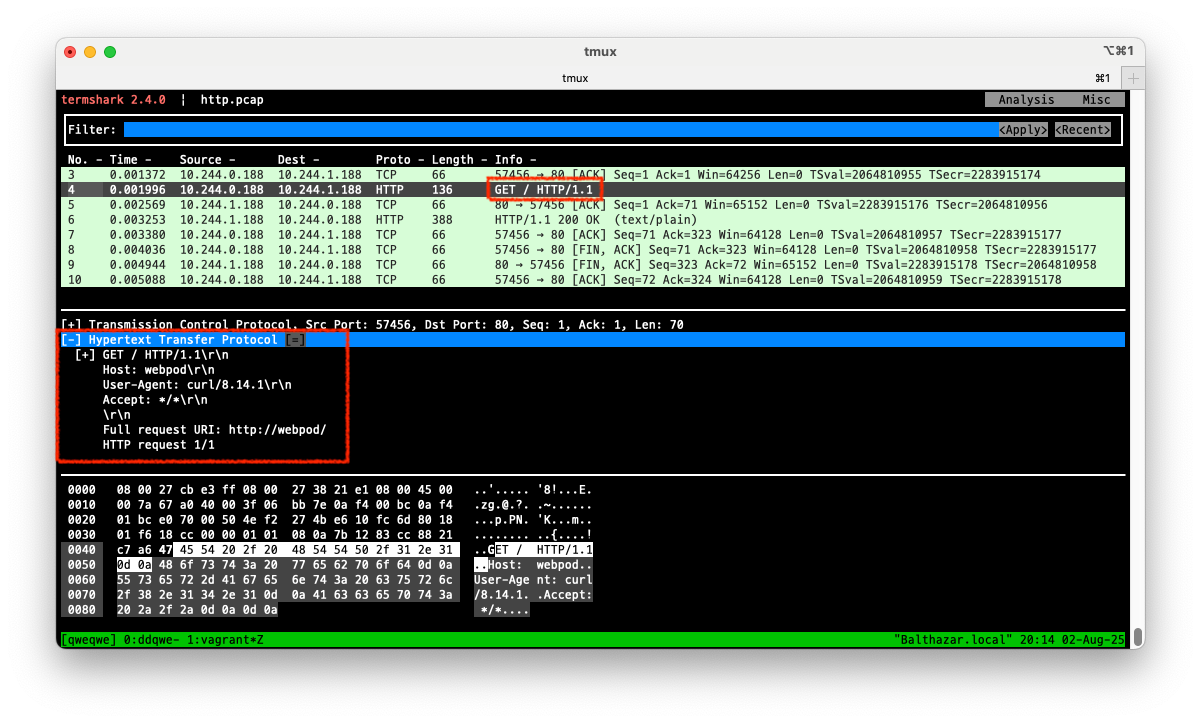Screen dimensions: 1201x723
Task: Expand the Transmission Control Protocol section
Action: pos(71,325)
